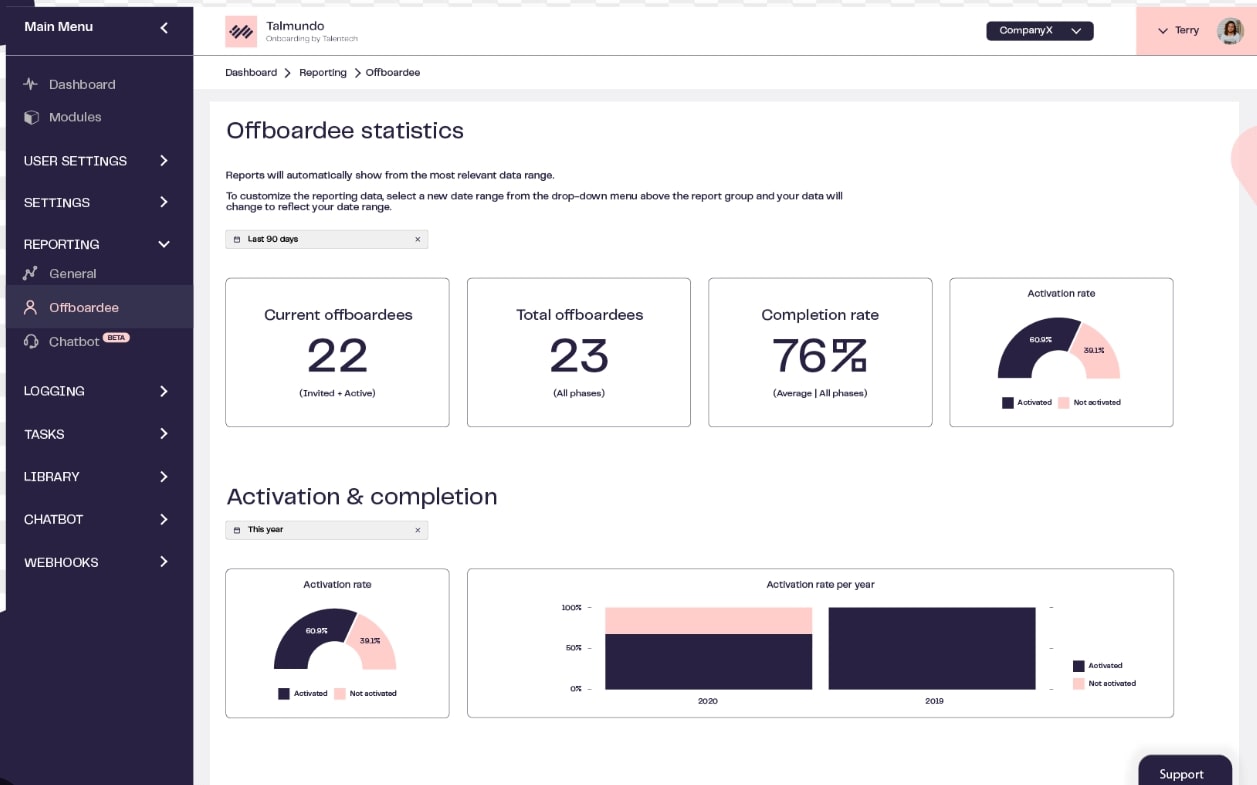The height and width of the screenshot is (785, 1257).
Task: Click Terry's profile avatar
Action: coord(1230,30)
